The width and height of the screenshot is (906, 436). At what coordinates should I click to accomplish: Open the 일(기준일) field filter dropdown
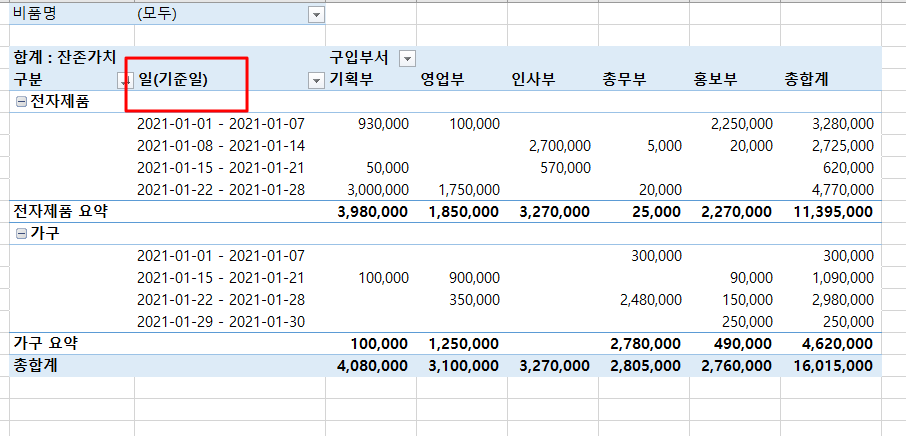click(x=317, y=80)
